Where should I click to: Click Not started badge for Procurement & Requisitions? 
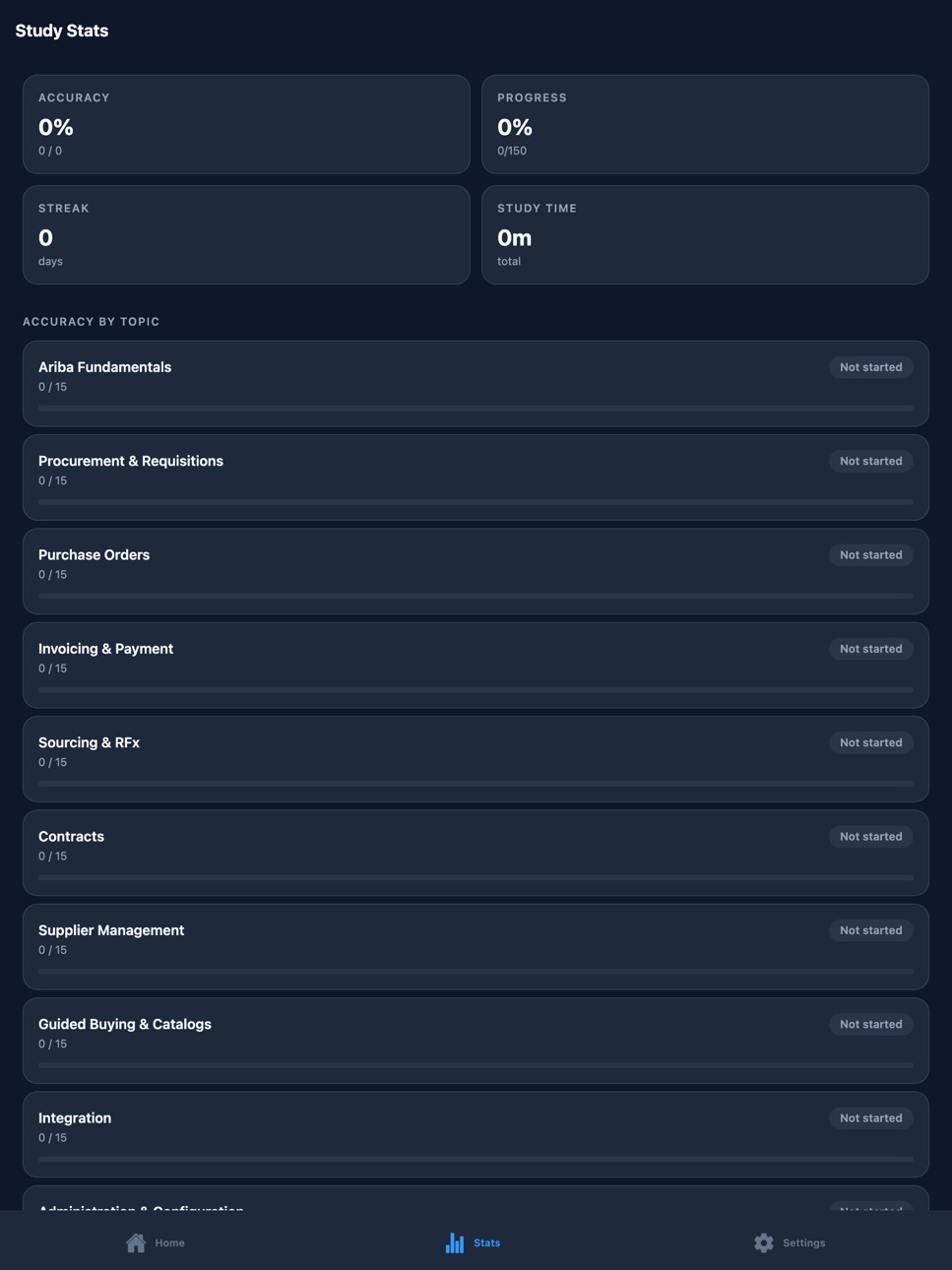click(x=871, y=461)
